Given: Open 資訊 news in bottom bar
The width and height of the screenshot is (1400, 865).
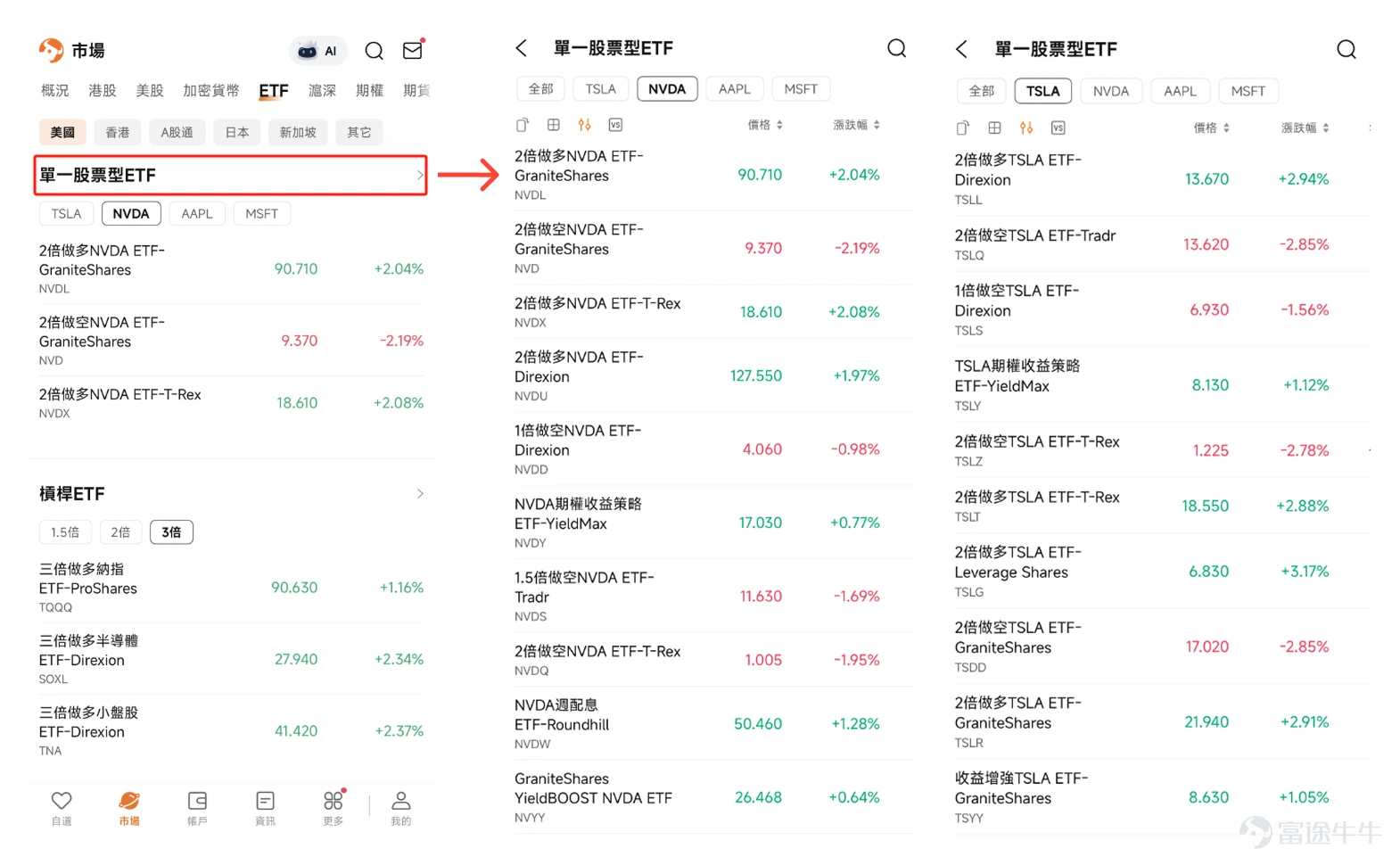Looking at the screenshot, I should point(265,808).
